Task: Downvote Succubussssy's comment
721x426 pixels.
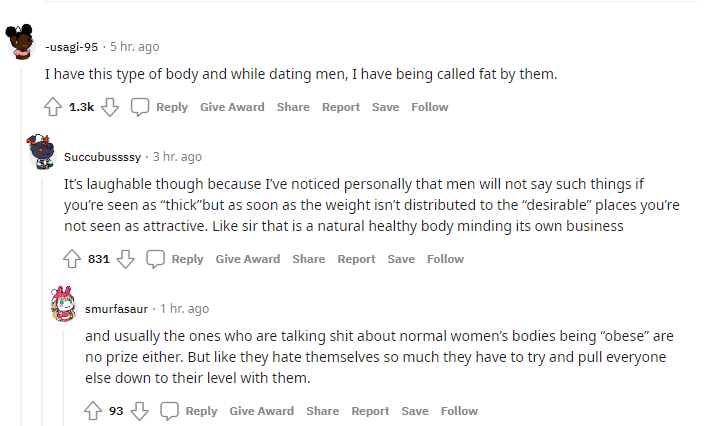Action: pos(126,259)
